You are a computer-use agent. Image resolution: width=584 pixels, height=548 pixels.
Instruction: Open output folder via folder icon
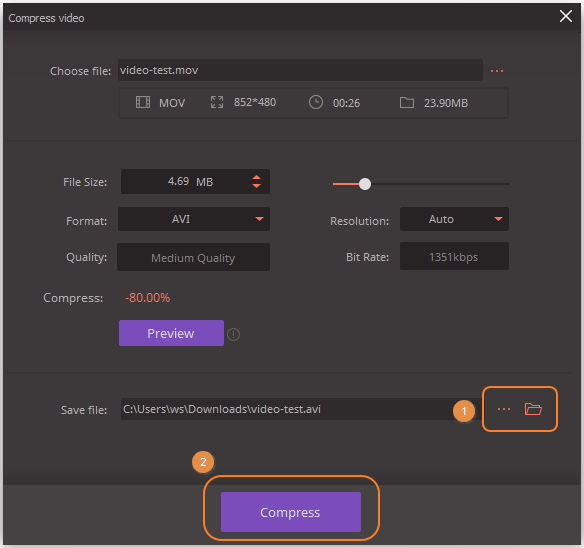(x=533, y=409)
